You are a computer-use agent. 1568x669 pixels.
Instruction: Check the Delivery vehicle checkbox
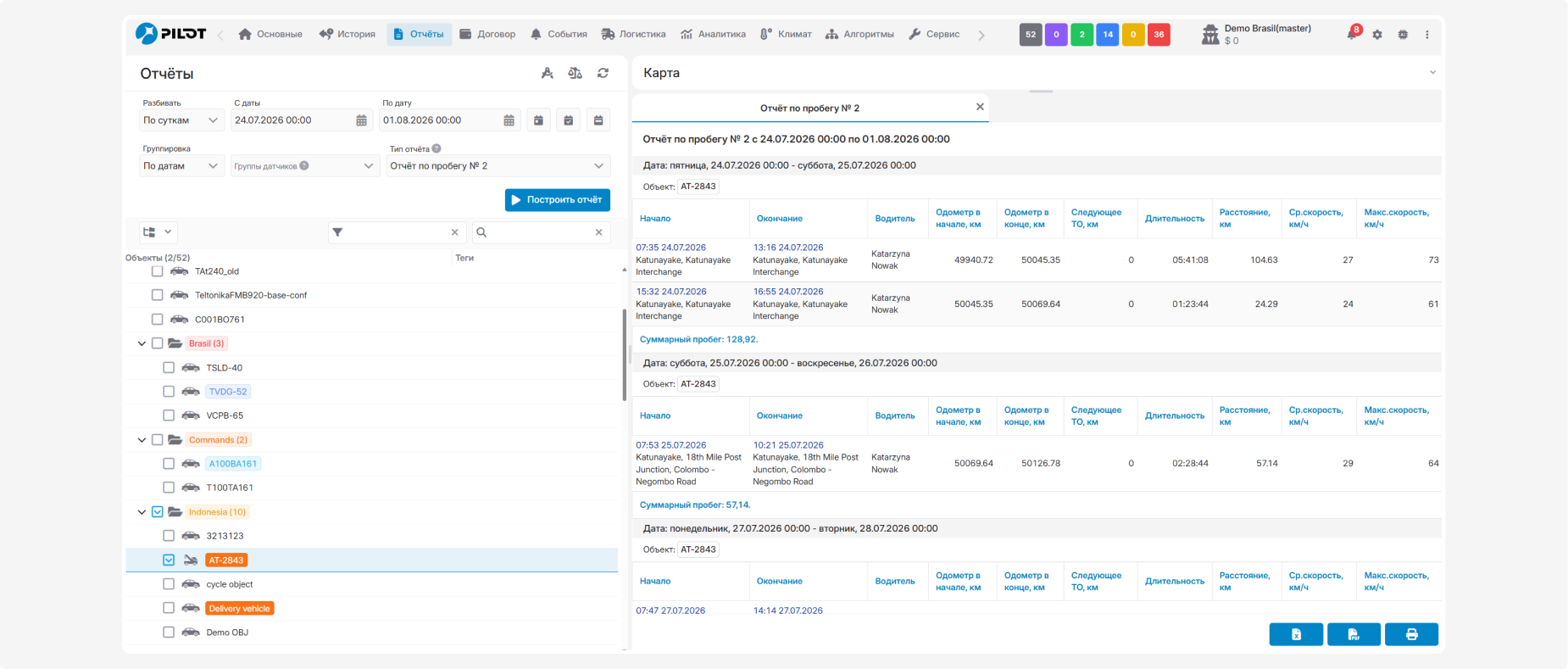point(169,608)
